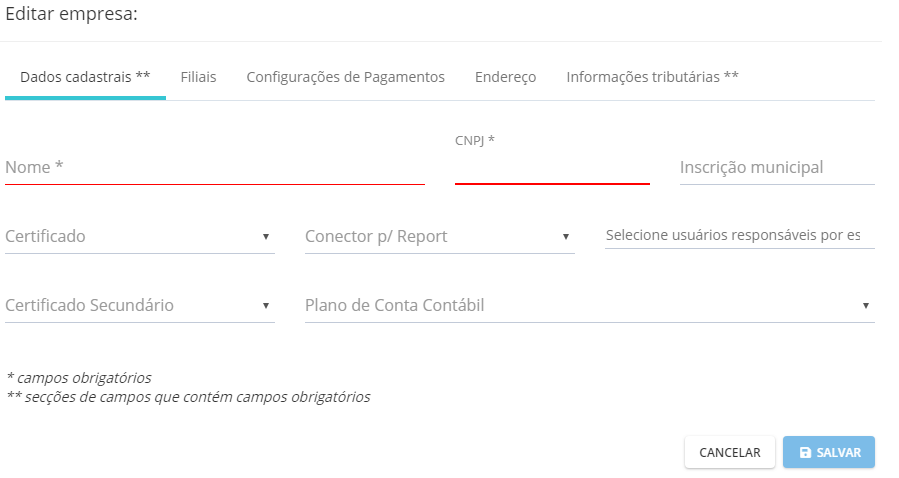The height and width of the screenshot is (478, 899).
Task: Focus the Inscrição municipal field
Action: [x=777, y=168]
